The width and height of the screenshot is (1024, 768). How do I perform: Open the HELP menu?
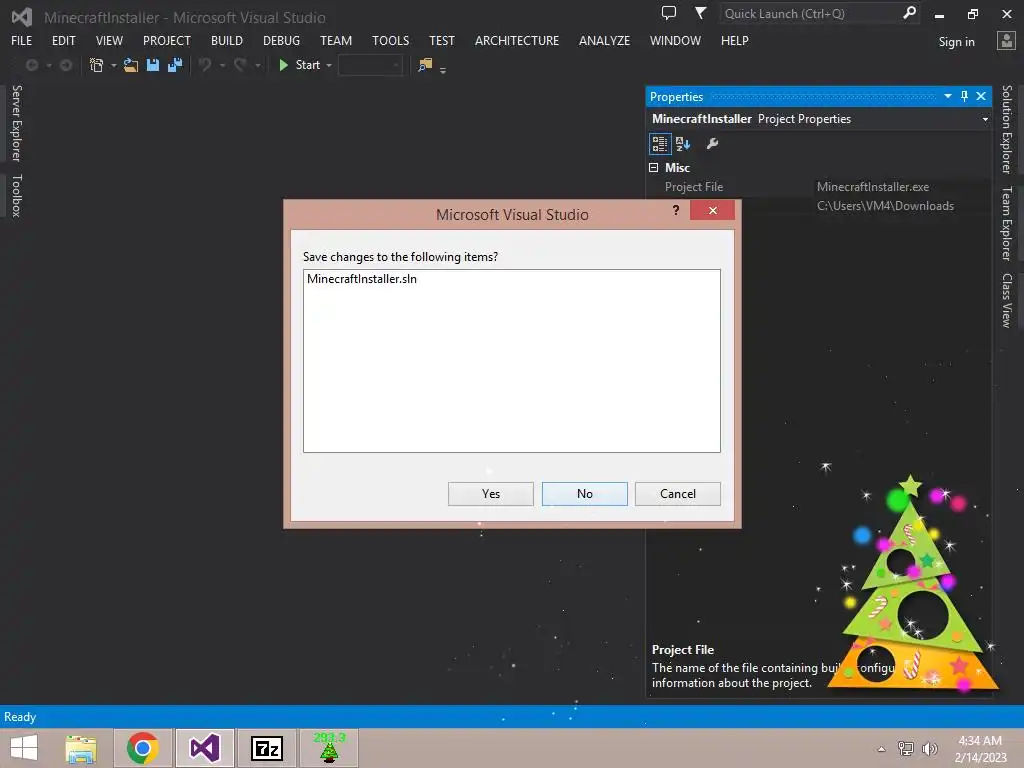click(x=734, y=40)
